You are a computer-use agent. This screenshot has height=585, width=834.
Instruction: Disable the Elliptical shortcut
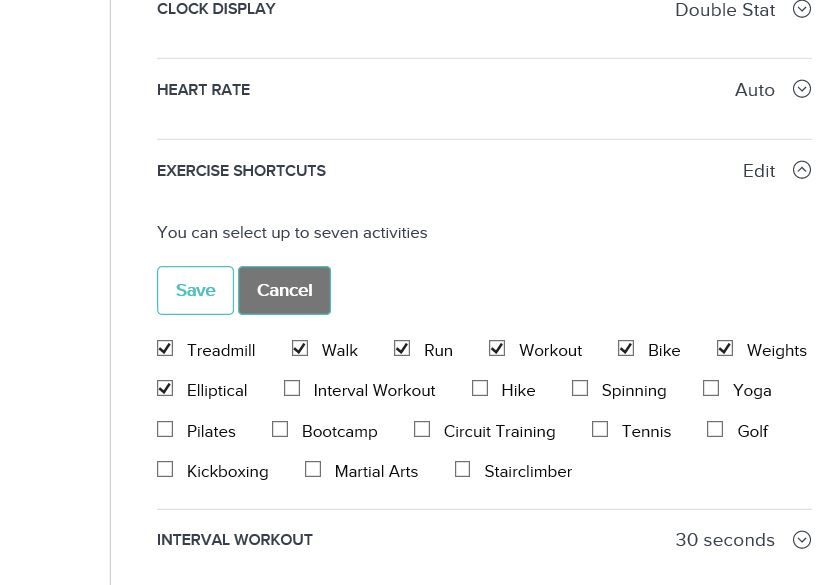click(x=165, y=388)
